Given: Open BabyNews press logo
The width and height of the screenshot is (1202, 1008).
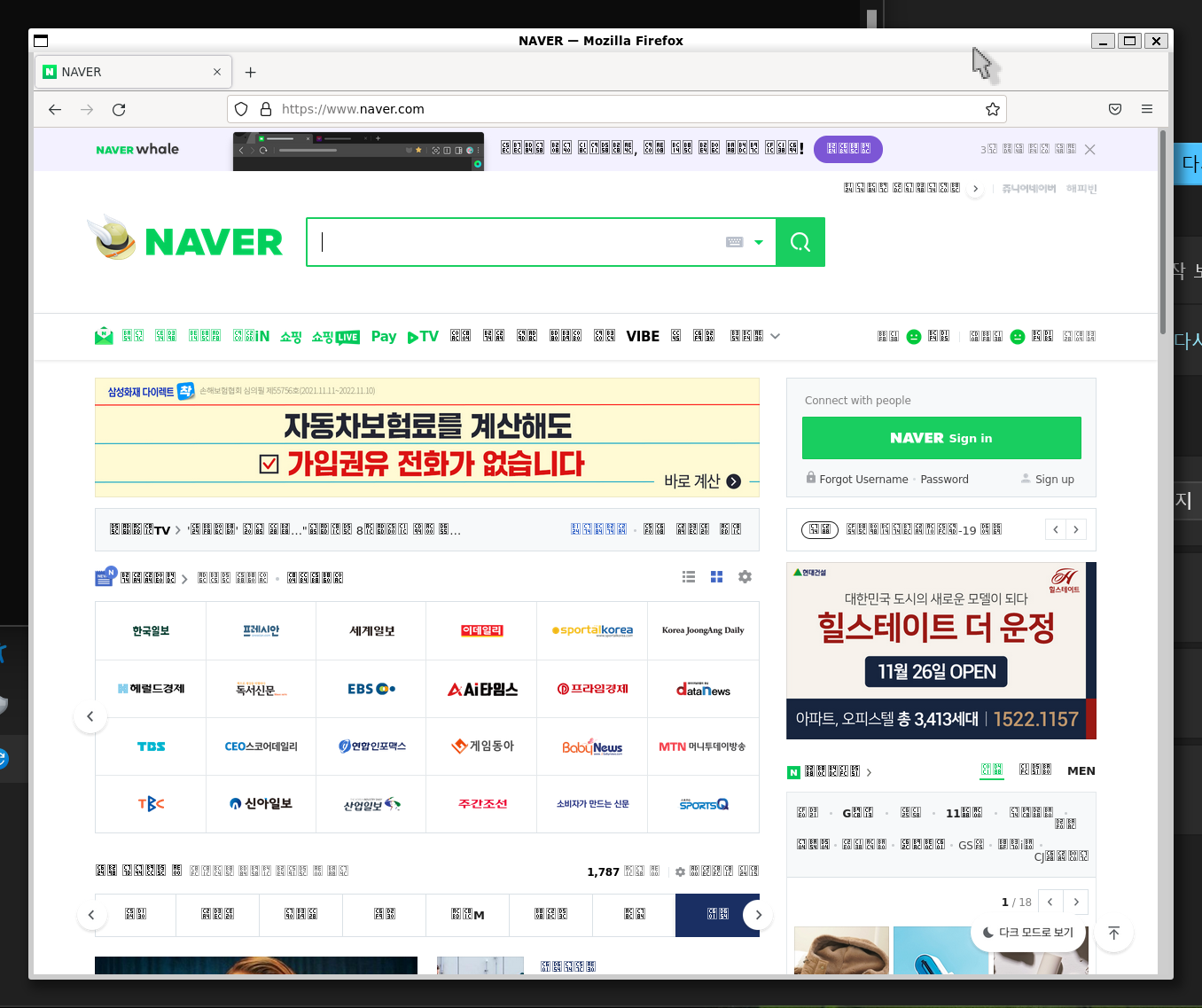Looking at the screenshot, I should coord(592,746).
